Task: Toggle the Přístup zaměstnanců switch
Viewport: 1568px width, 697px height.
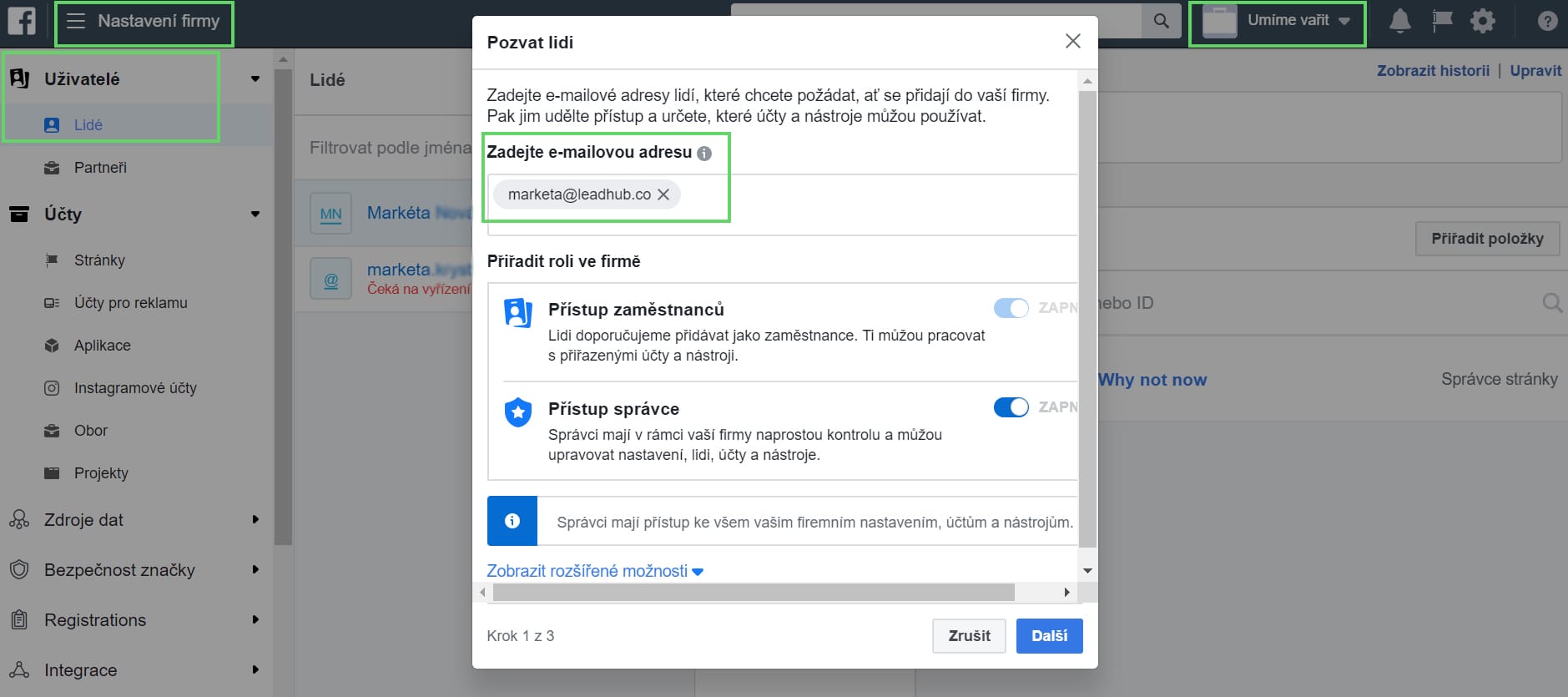Action: 1011,308
